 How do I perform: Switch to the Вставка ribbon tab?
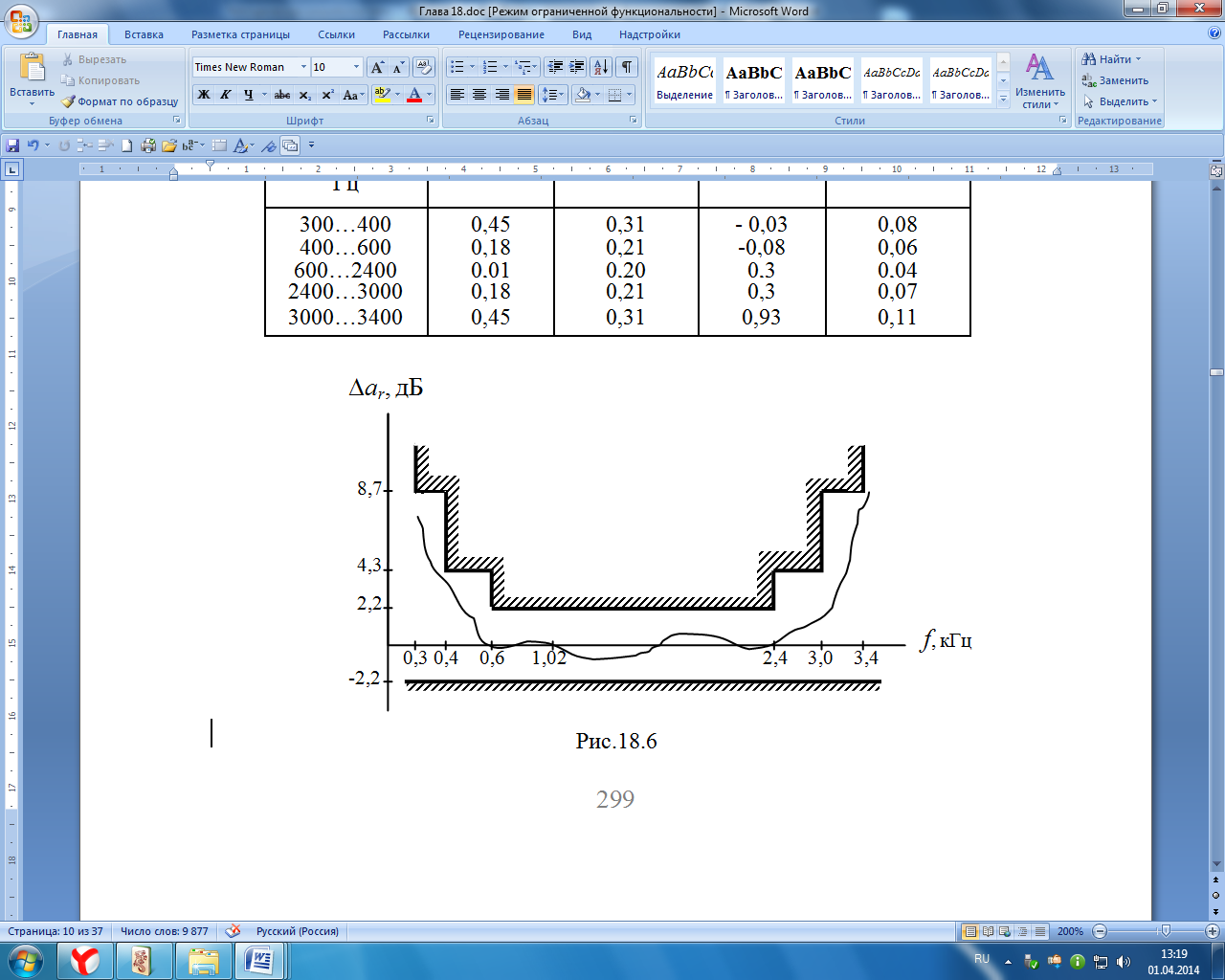point(144,34)
